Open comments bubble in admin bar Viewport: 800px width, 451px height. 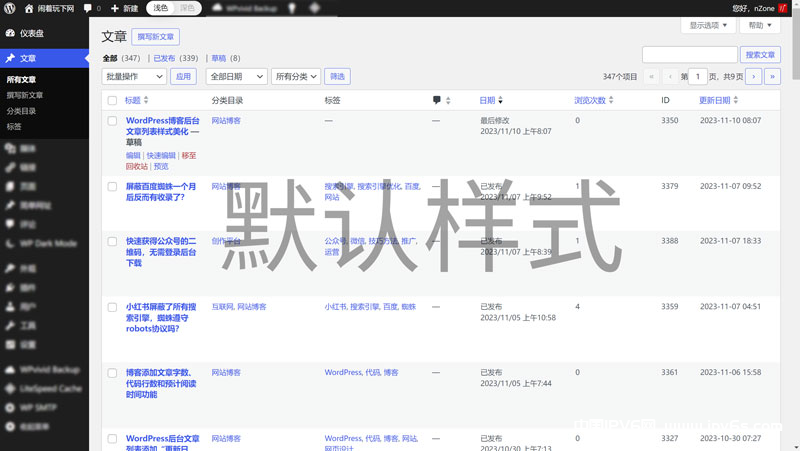pyautogui.click(x=92, y=8)
